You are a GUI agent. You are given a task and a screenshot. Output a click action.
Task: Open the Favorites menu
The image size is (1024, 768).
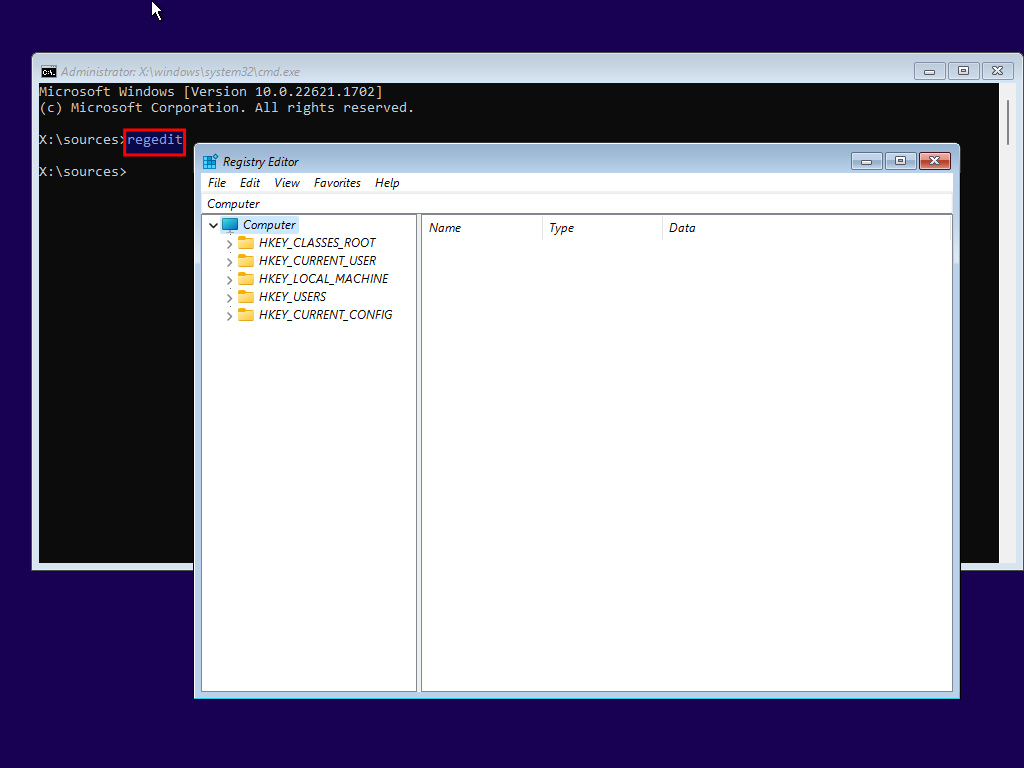tap(337, 183)
